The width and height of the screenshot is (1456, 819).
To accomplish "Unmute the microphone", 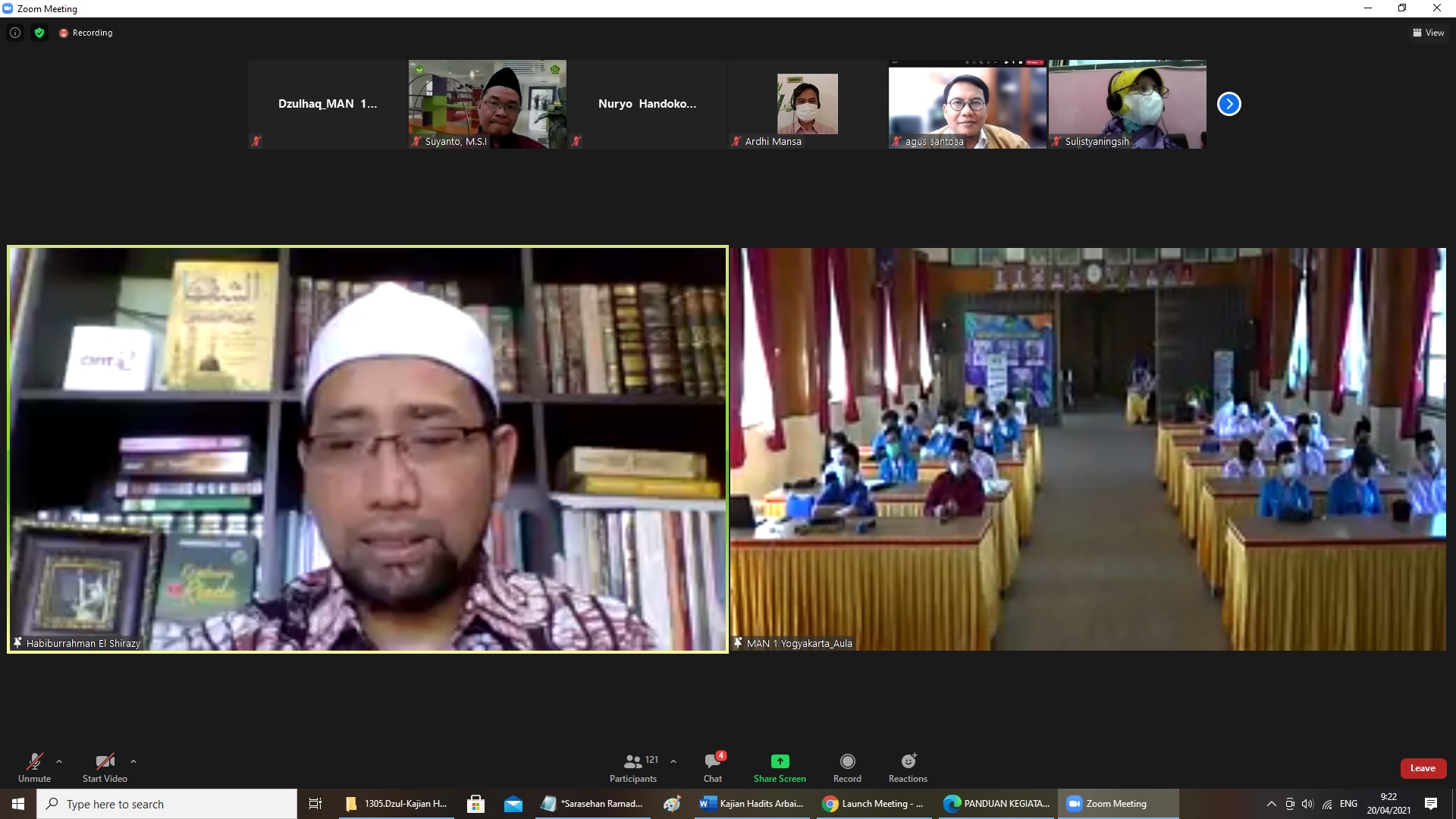I will 35,767.
